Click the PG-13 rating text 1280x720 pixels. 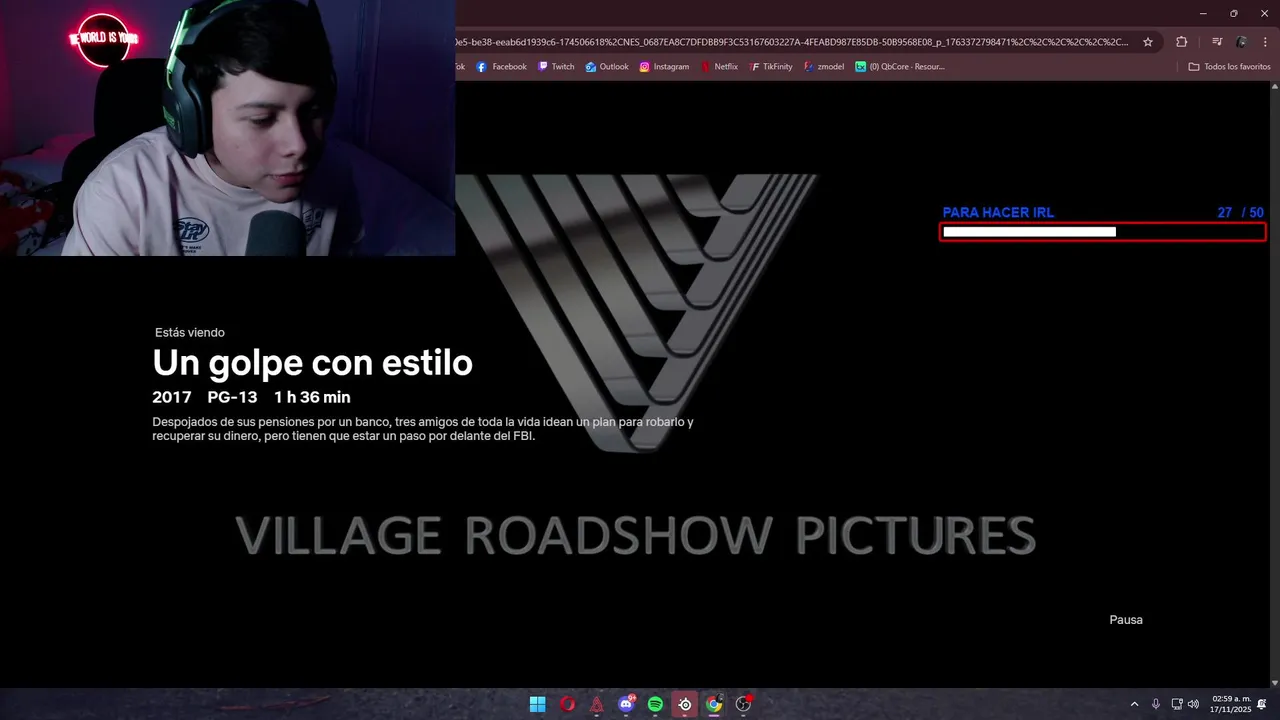coord(232,397)
